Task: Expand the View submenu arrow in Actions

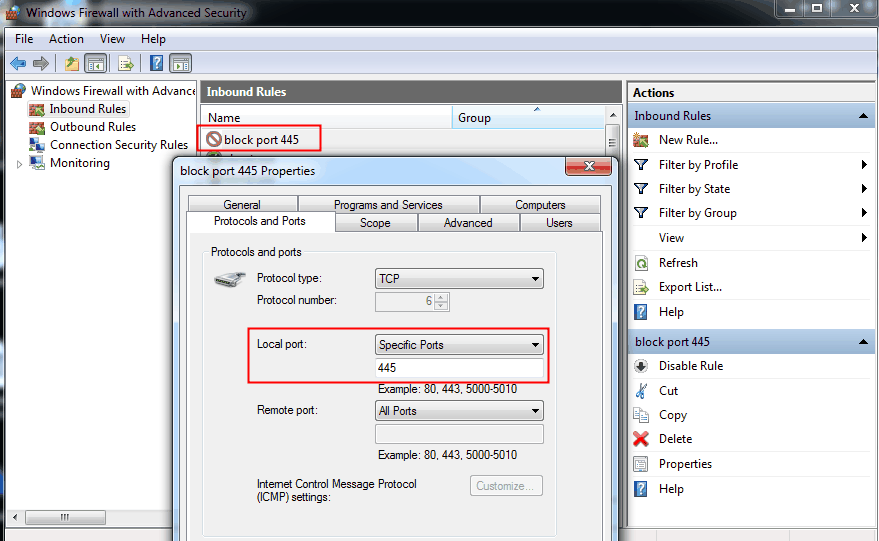Action: (864, 238)
